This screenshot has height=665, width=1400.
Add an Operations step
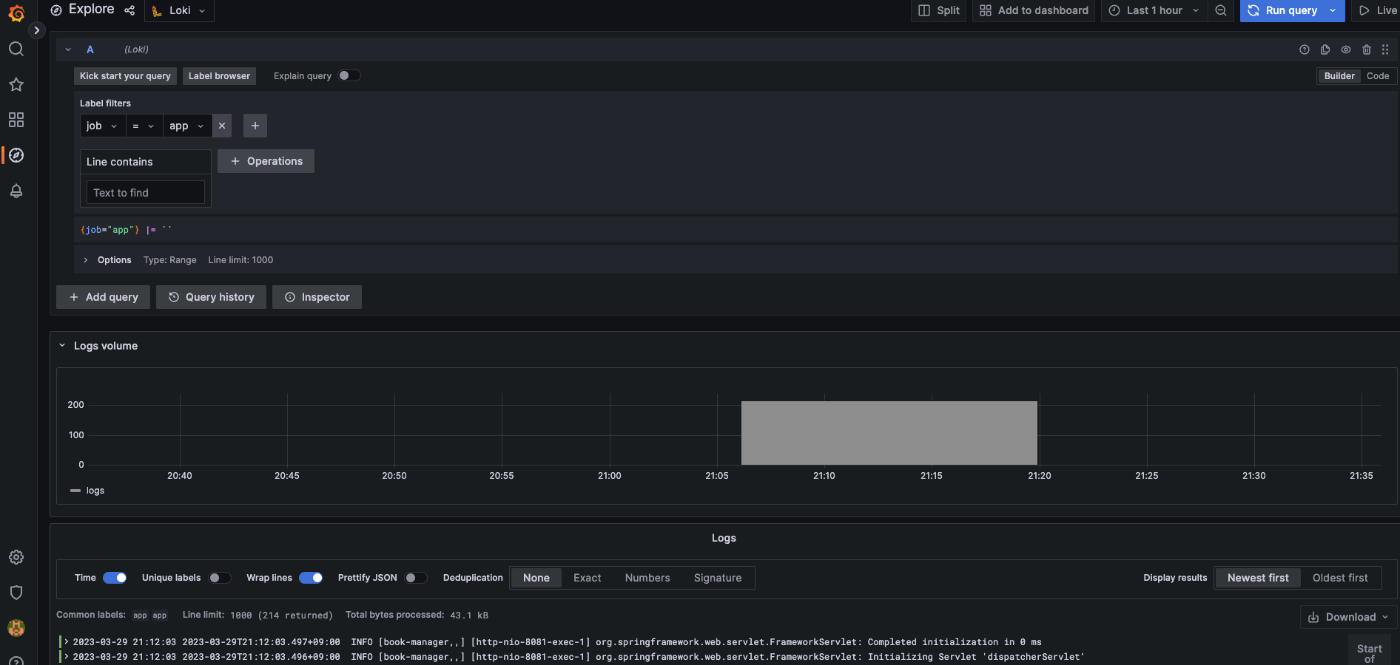point(266,161)
